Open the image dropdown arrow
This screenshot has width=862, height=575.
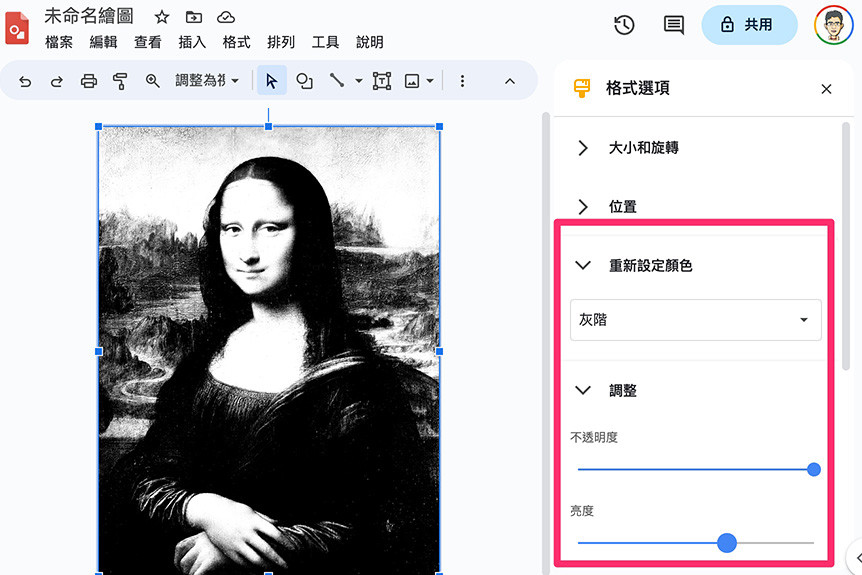[x=430, y=81]
